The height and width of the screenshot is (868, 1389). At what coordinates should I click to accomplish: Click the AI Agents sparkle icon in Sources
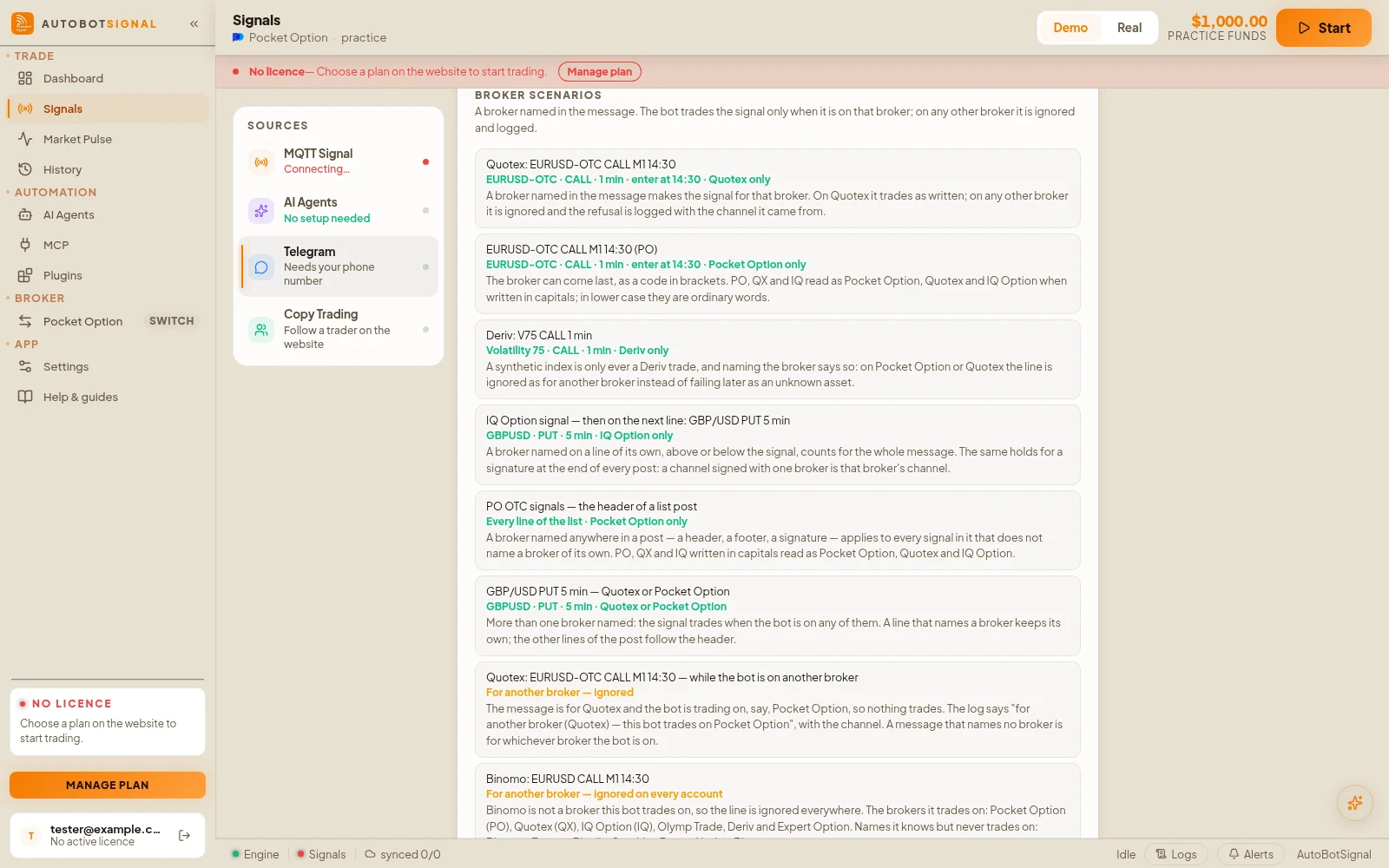click(x=261, y=210)
